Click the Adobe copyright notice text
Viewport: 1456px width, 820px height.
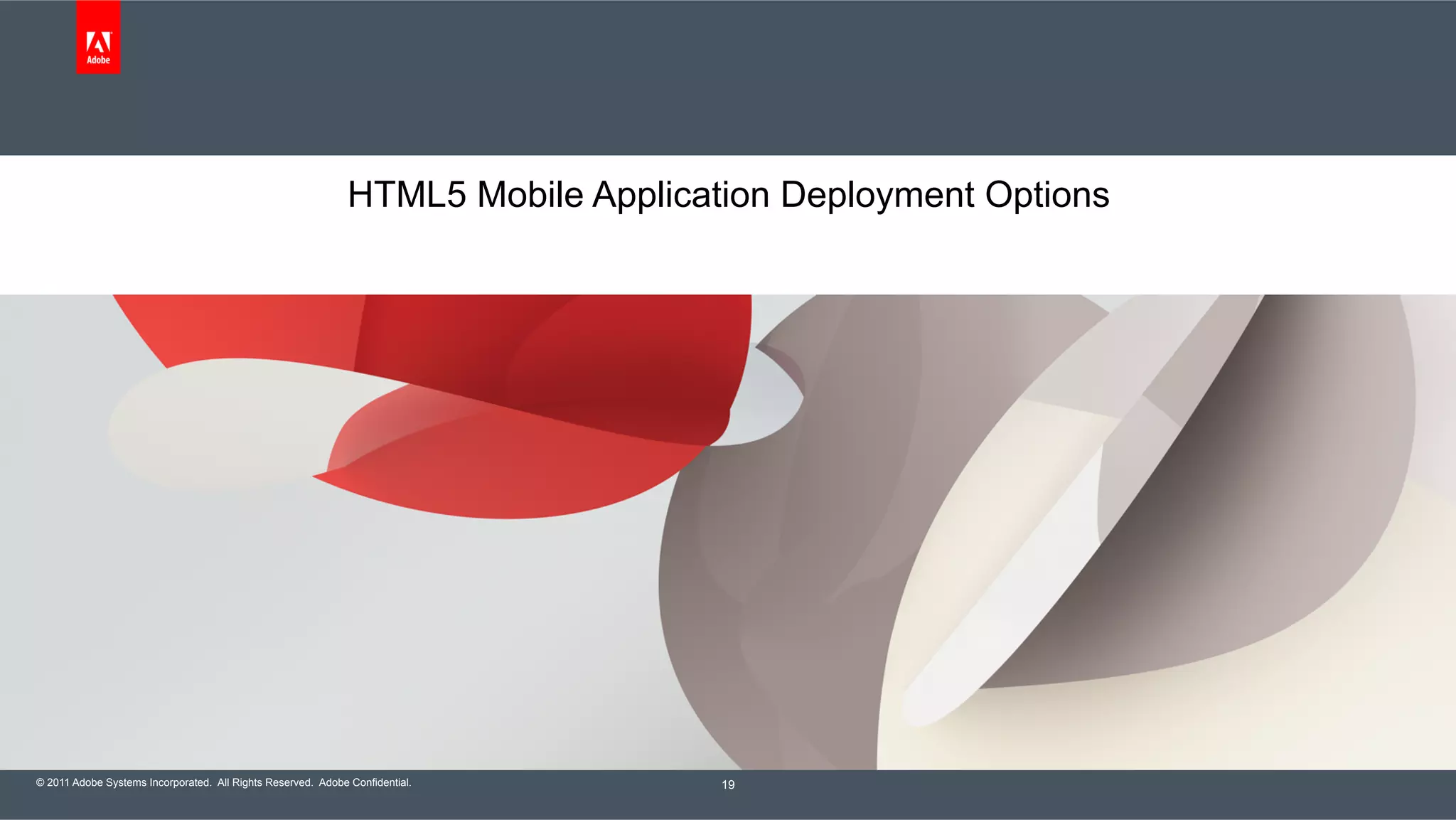click(124, 782)
